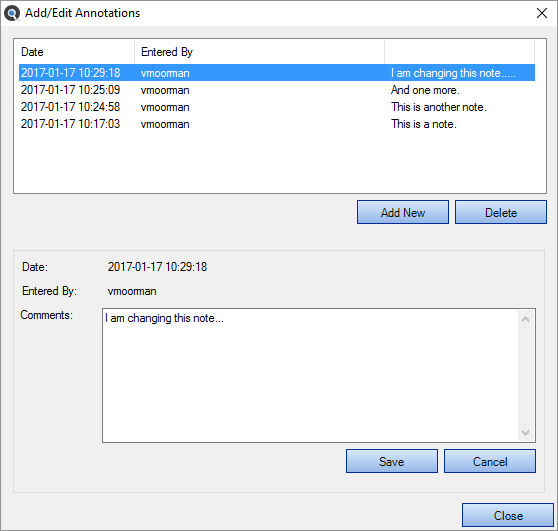Click the Close button at bottom
558x531 pixels.
508,515
